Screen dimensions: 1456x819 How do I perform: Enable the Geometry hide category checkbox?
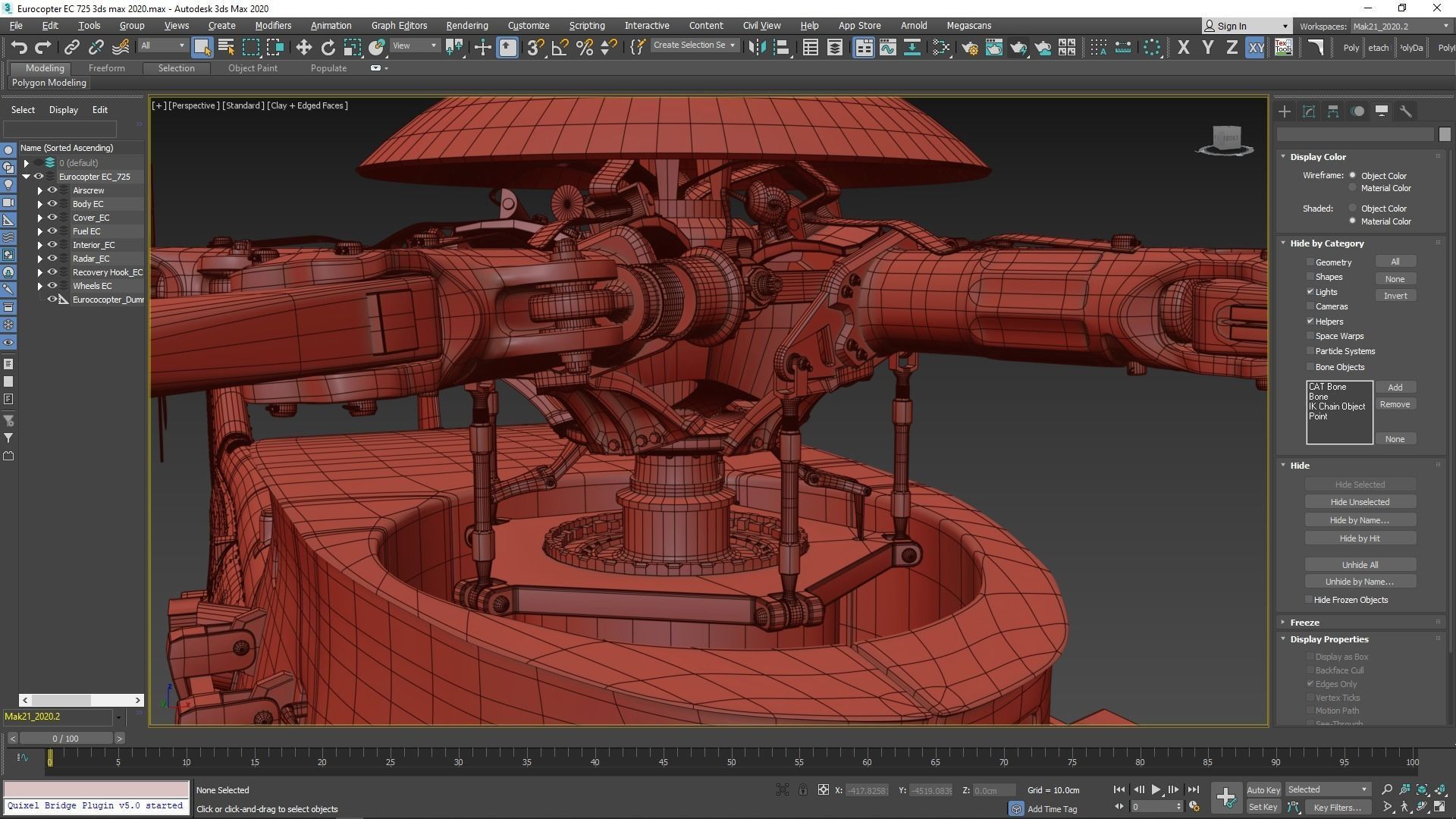click(1310, 262)
